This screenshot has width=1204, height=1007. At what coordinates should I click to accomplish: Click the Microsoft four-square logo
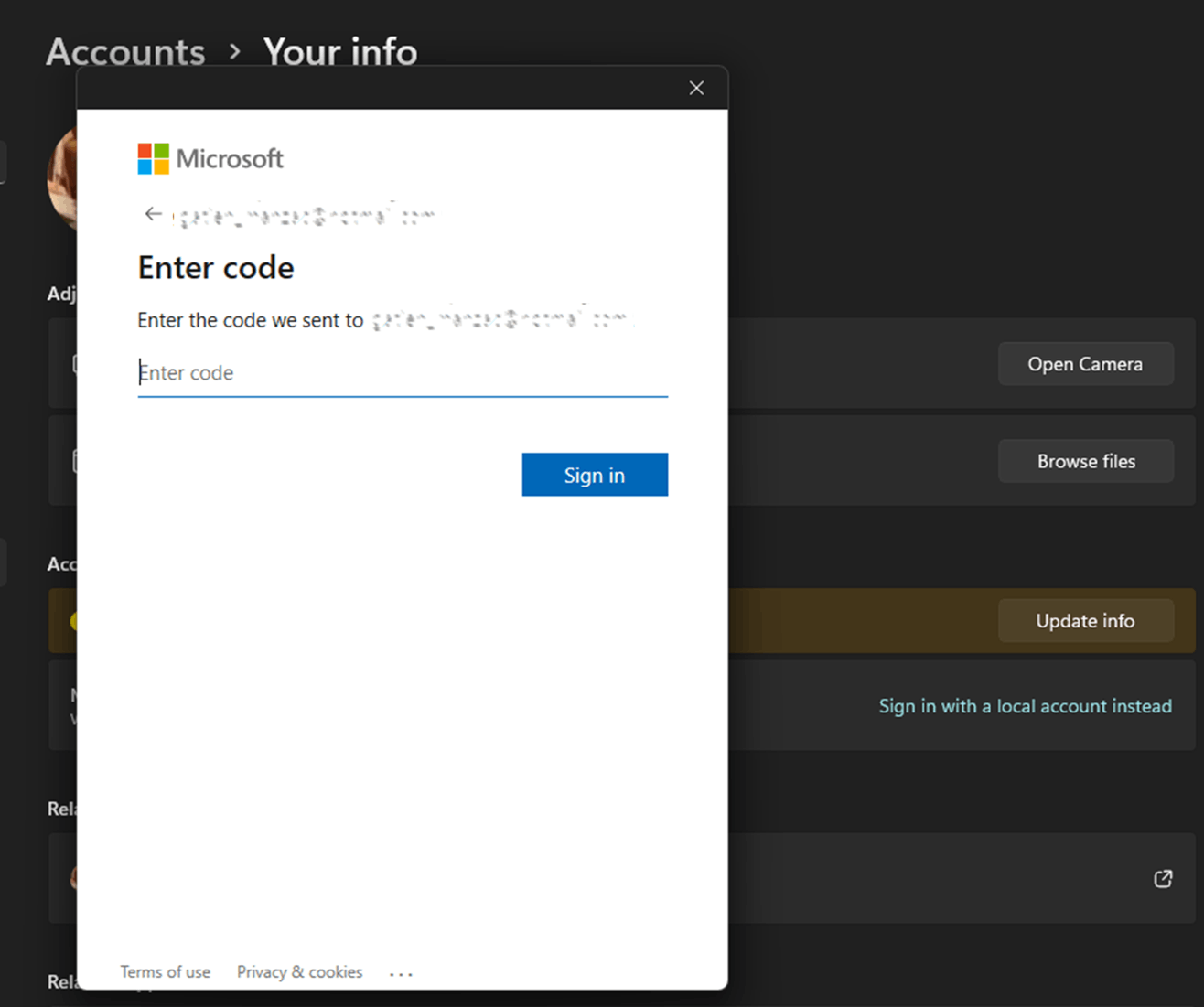pos(154,158)
